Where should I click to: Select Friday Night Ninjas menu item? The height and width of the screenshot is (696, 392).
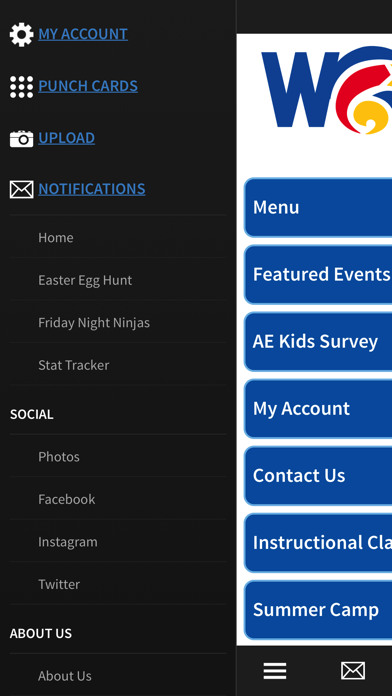118,322
